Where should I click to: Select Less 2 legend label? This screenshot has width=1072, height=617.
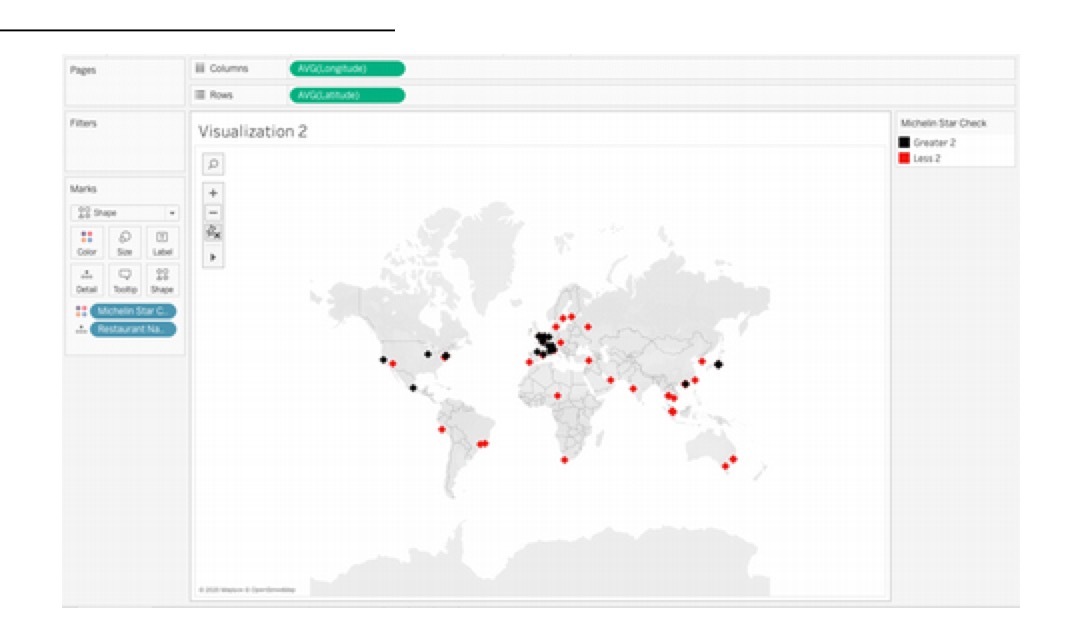[x=926, y=158]
